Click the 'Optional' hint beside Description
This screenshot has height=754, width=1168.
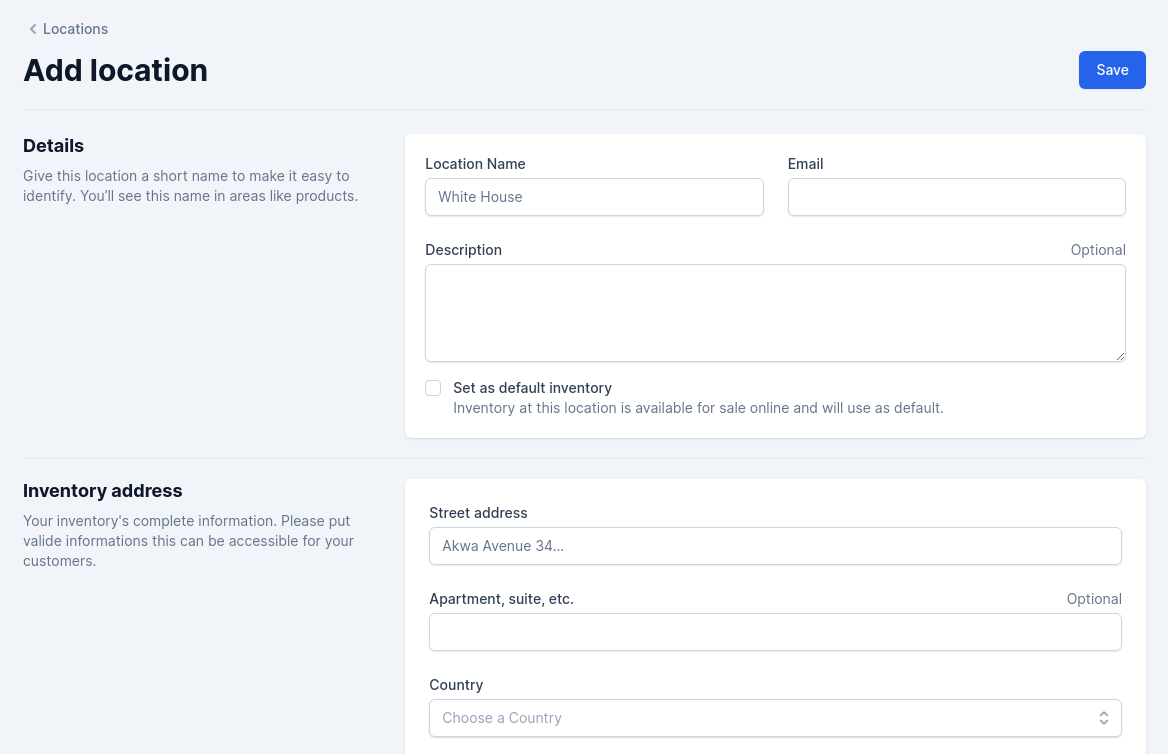1097,250
